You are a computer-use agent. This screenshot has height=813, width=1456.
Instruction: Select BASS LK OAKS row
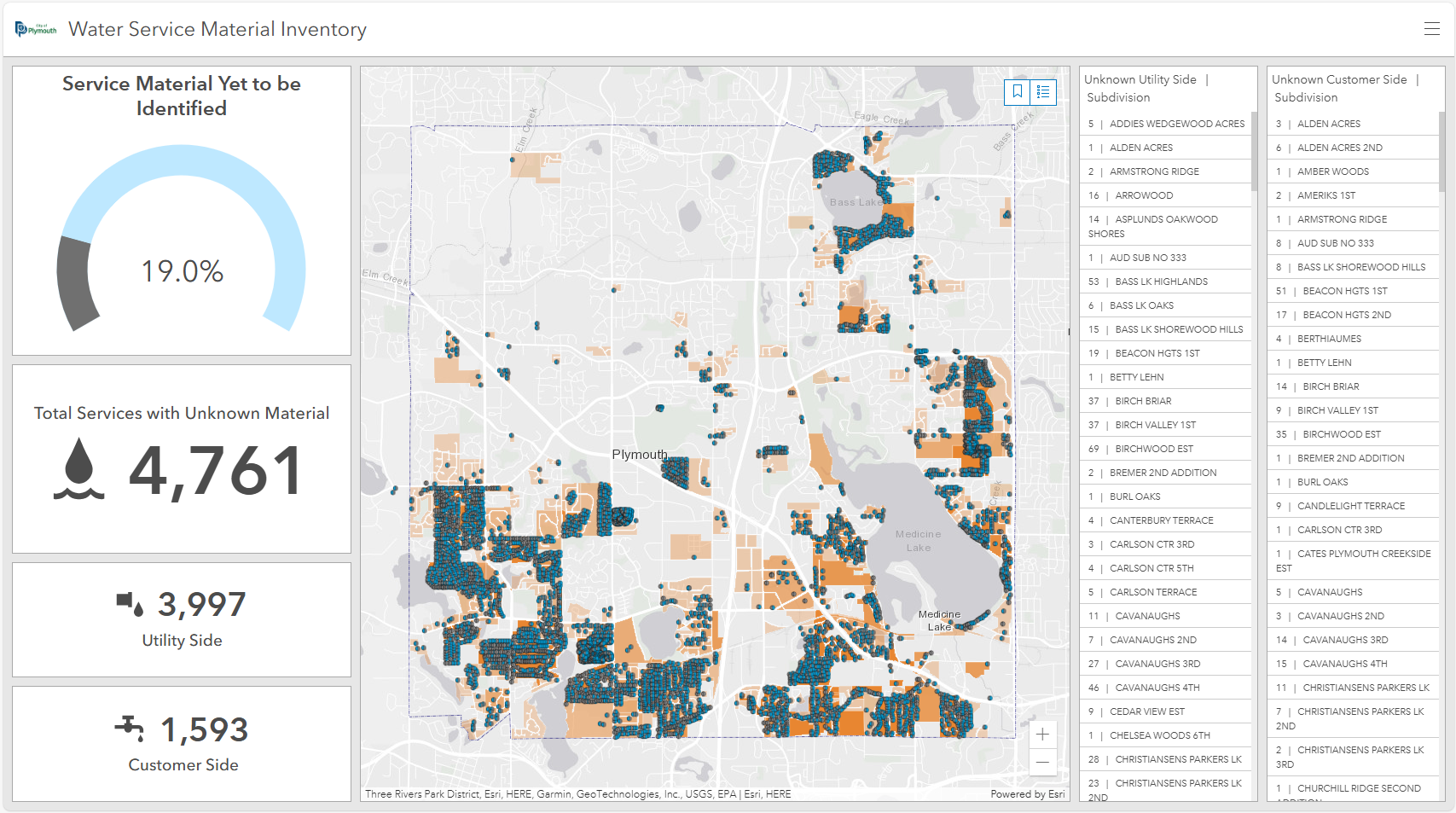click(x=1165, y=305)
